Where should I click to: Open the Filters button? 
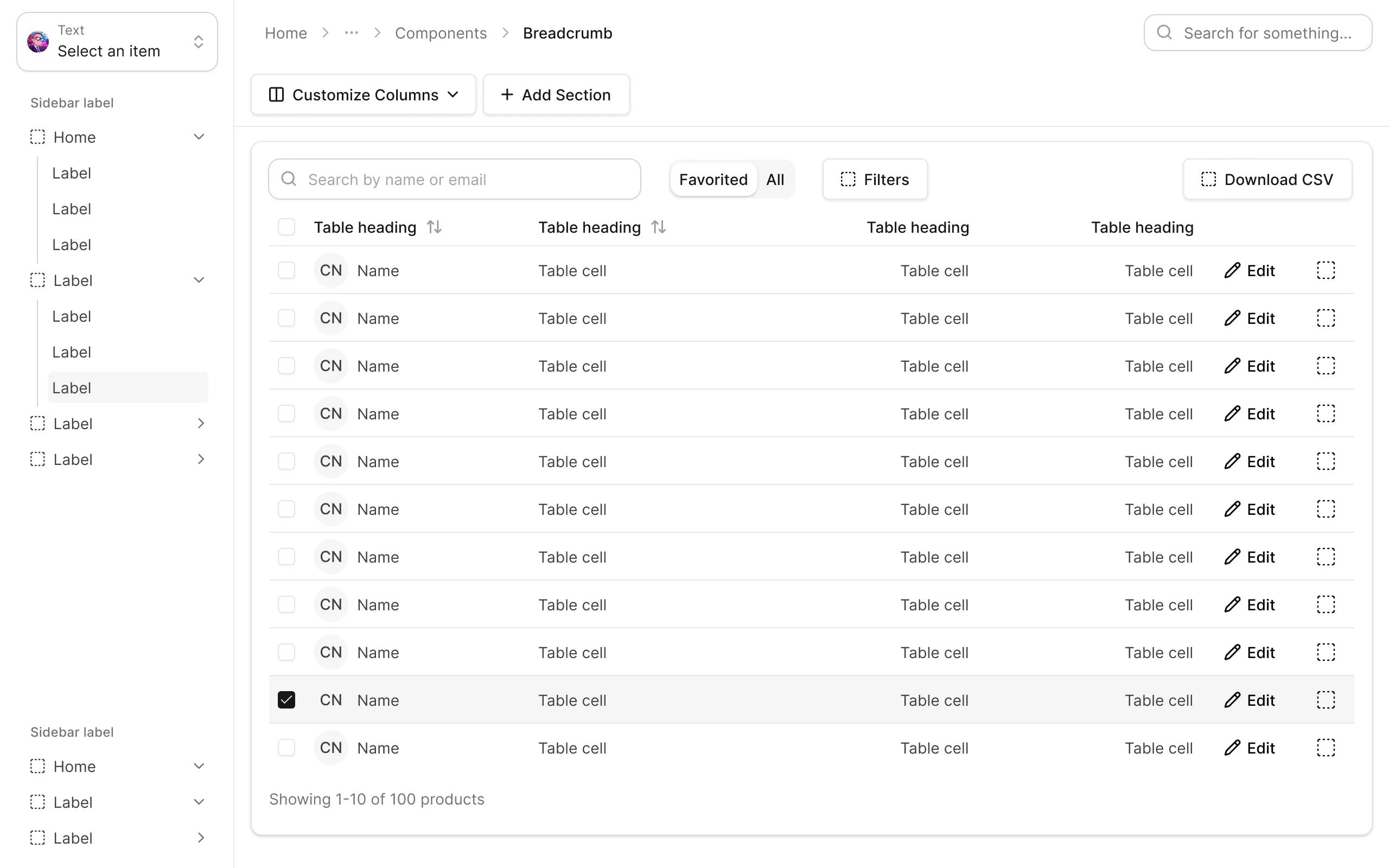875,179
